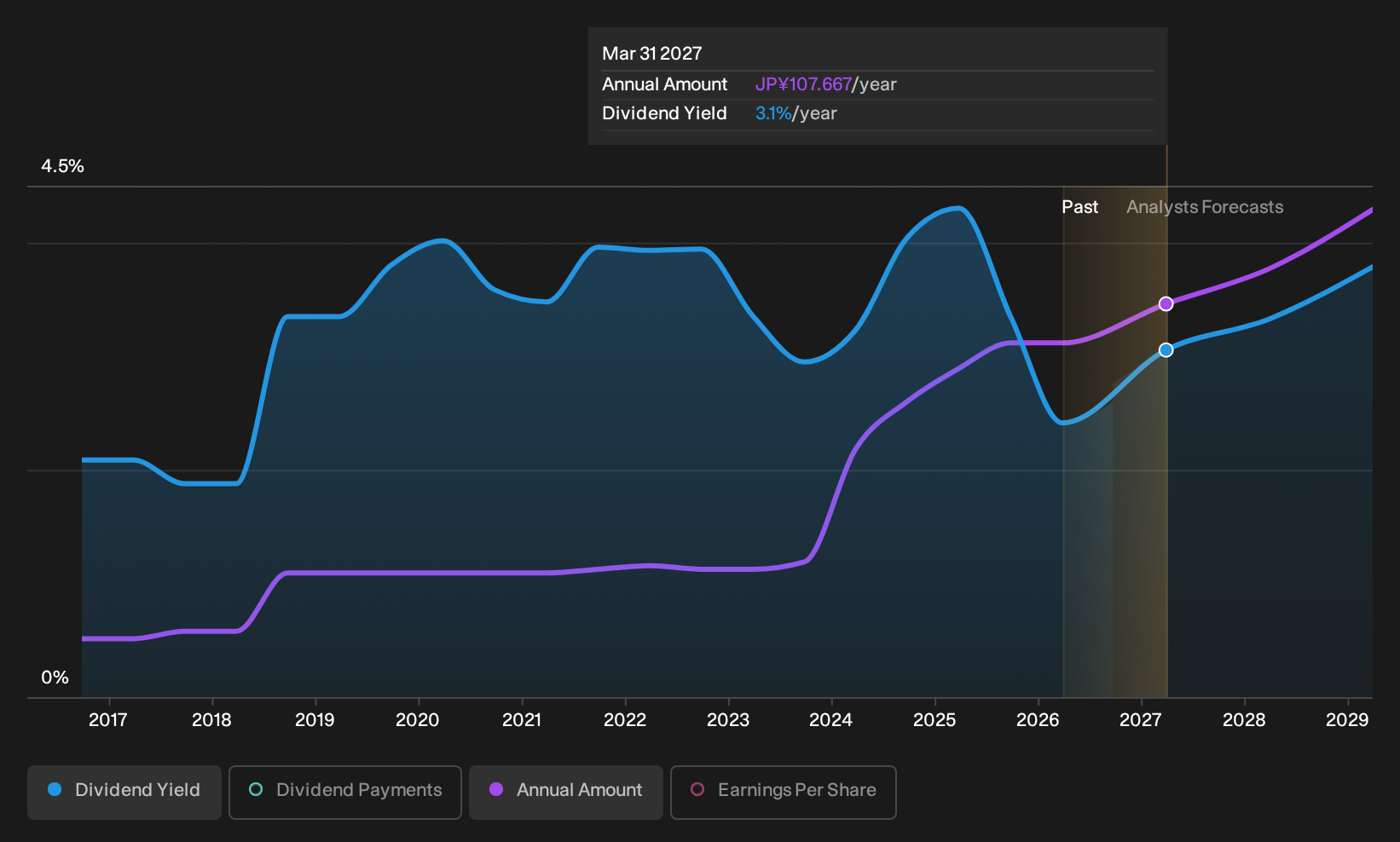
Task: Click the Past label in the chart
Action: [1079, 207]
